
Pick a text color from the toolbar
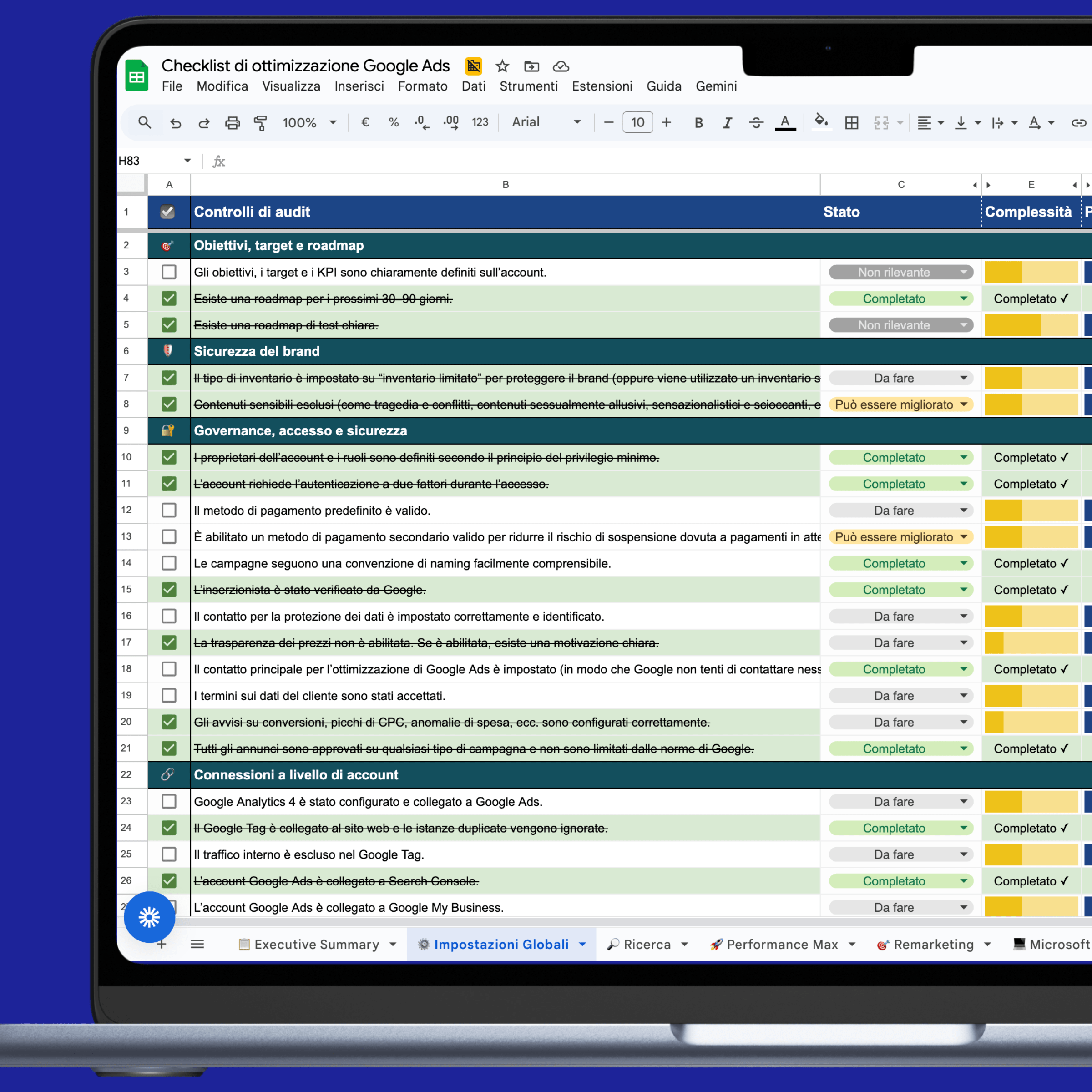tap(784, 122)
